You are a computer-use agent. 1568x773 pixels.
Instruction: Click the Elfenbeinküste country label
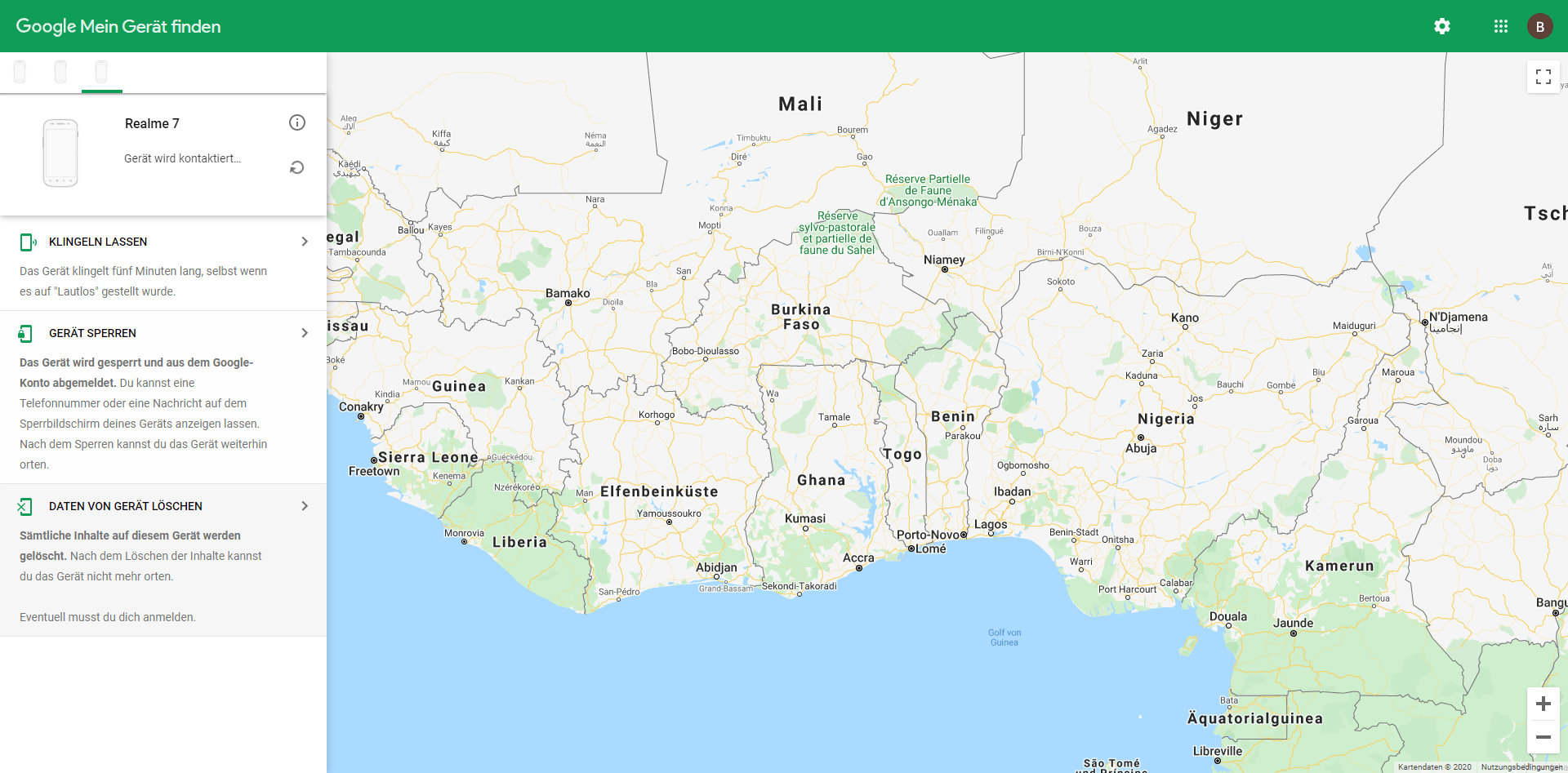(x=659, y=491)
